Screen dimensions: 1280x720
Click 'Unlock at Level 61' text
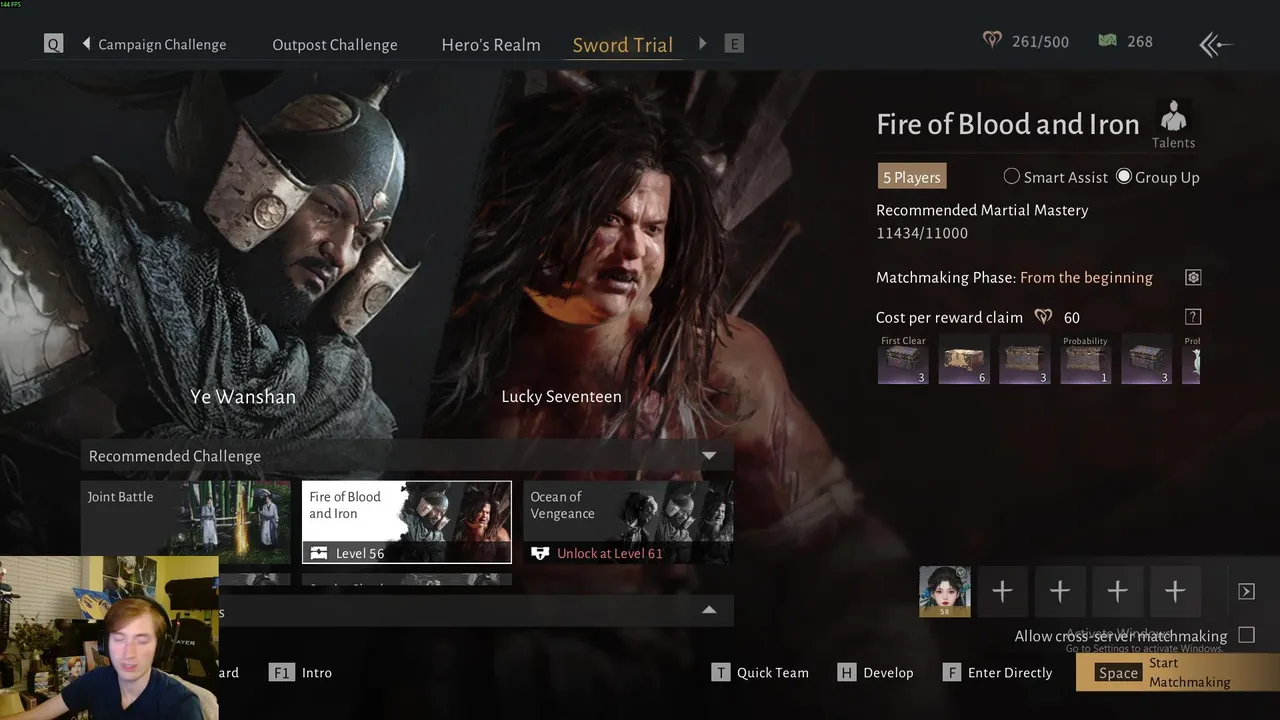click(x=610, y=553)
